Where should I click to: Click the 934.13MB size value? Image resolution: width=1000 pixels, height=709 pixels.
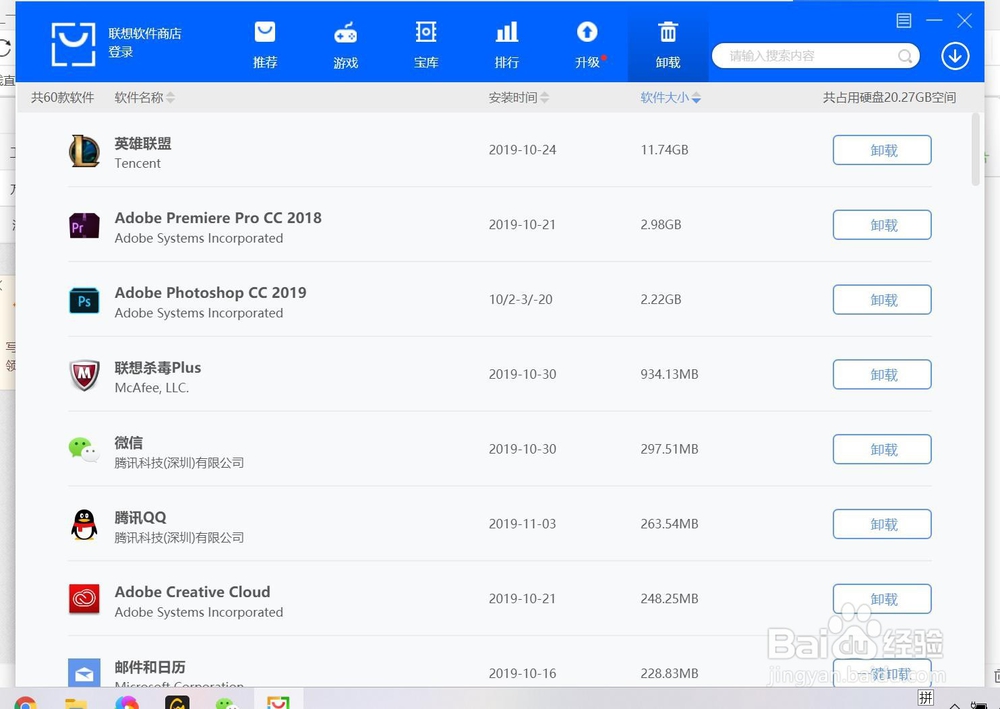coord(669,374)
